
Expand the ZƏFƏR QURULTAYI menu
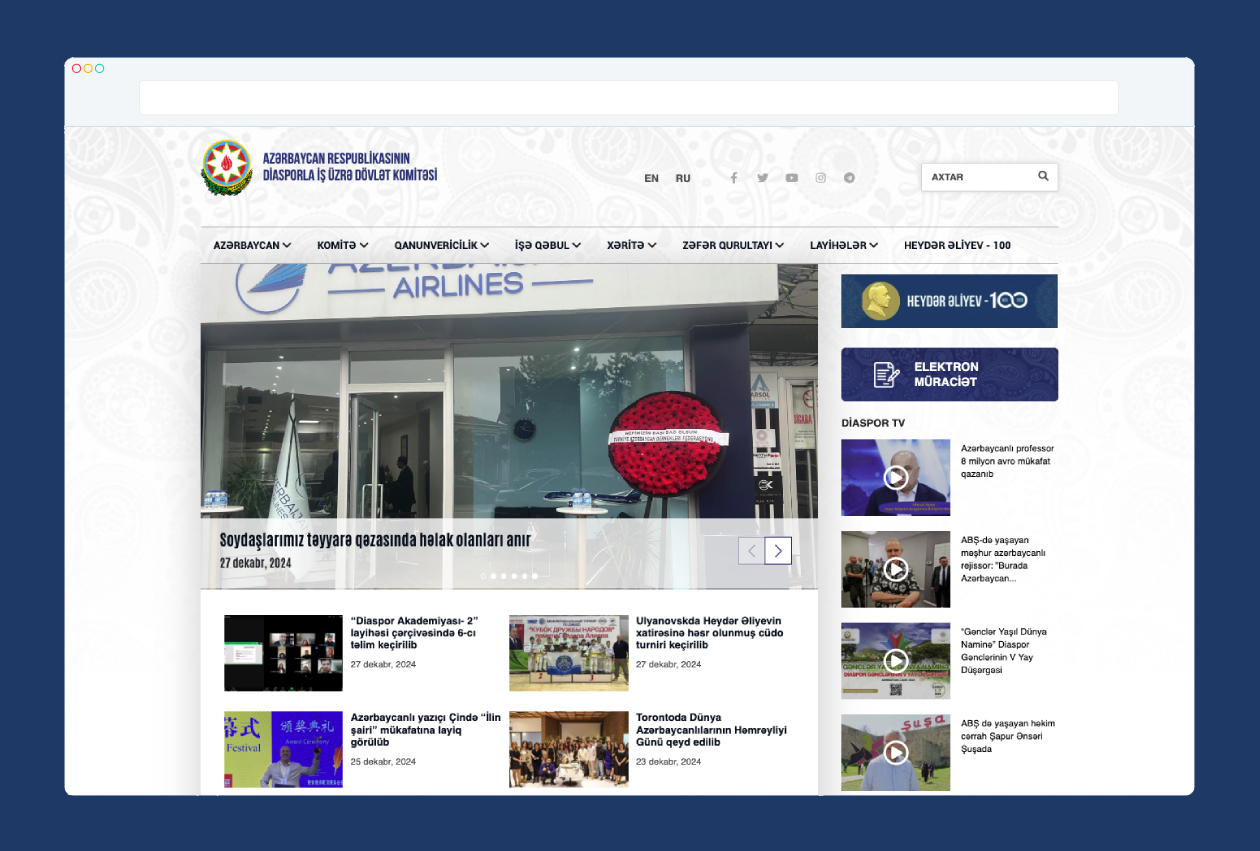(x=733, y=245)
